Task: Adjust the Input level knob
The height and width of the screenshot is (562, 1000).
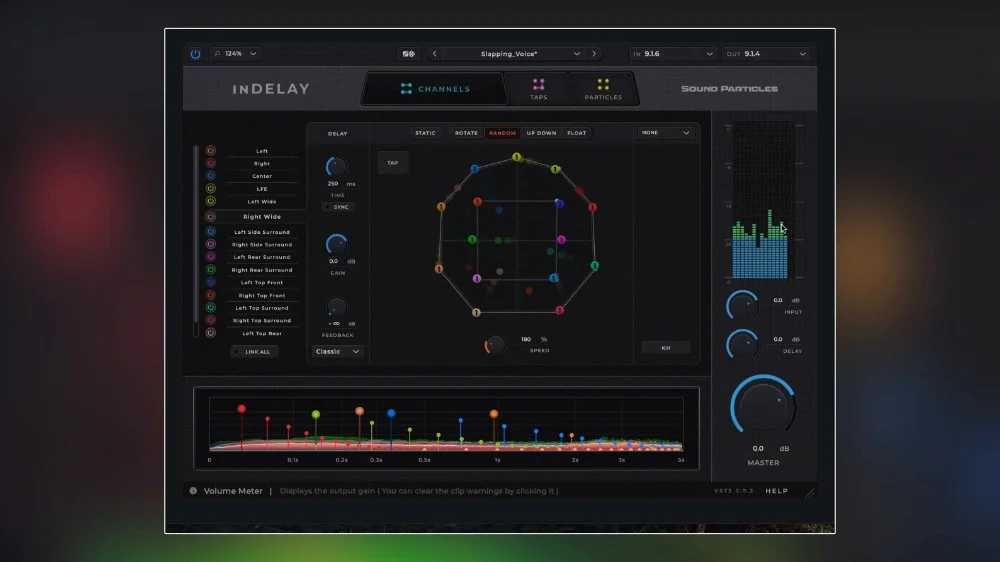Action: point(742,306)
